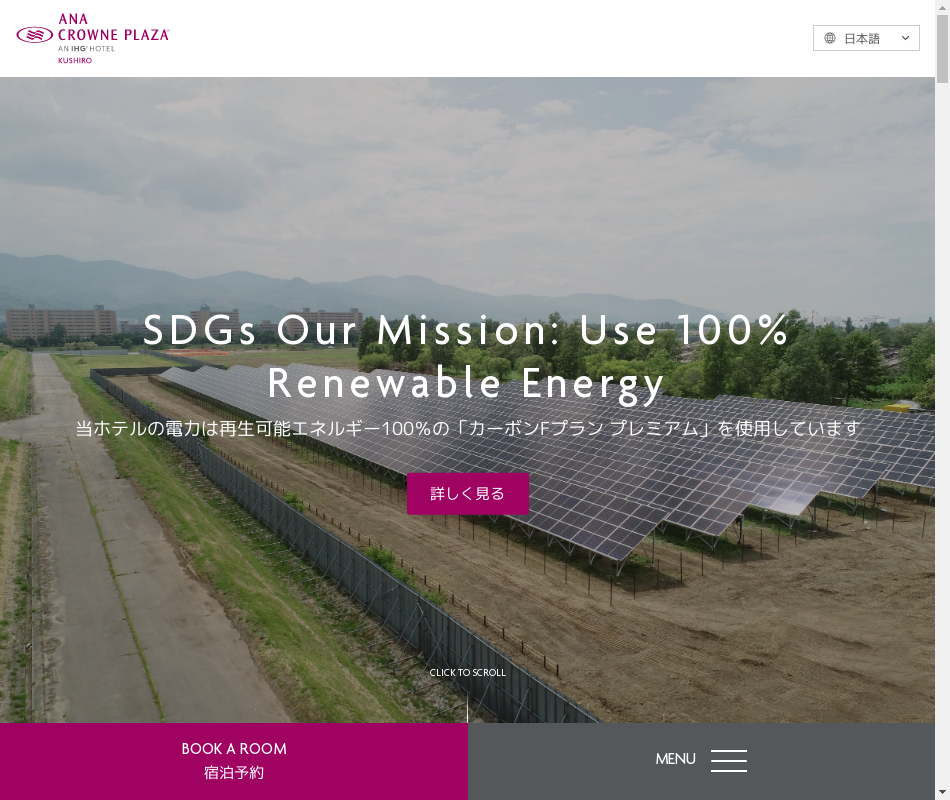
Task: Click the scrollbar down arrow
Action: [942, 793]
